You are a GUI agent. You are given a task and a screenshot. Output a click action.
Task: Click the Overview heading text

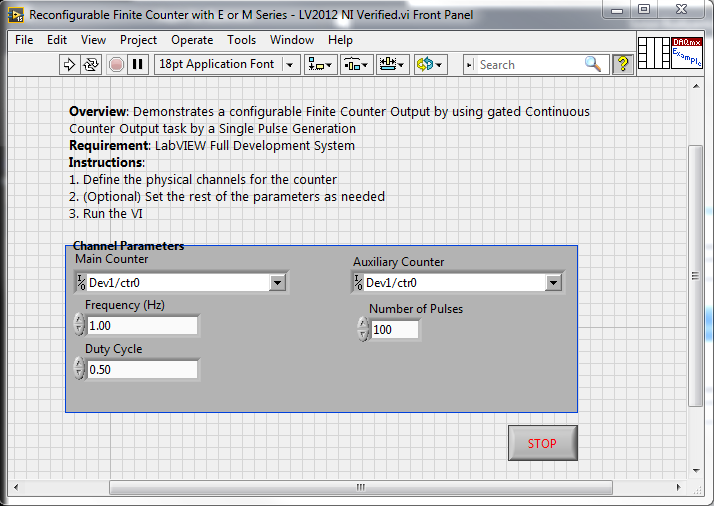tap(99, 112)
